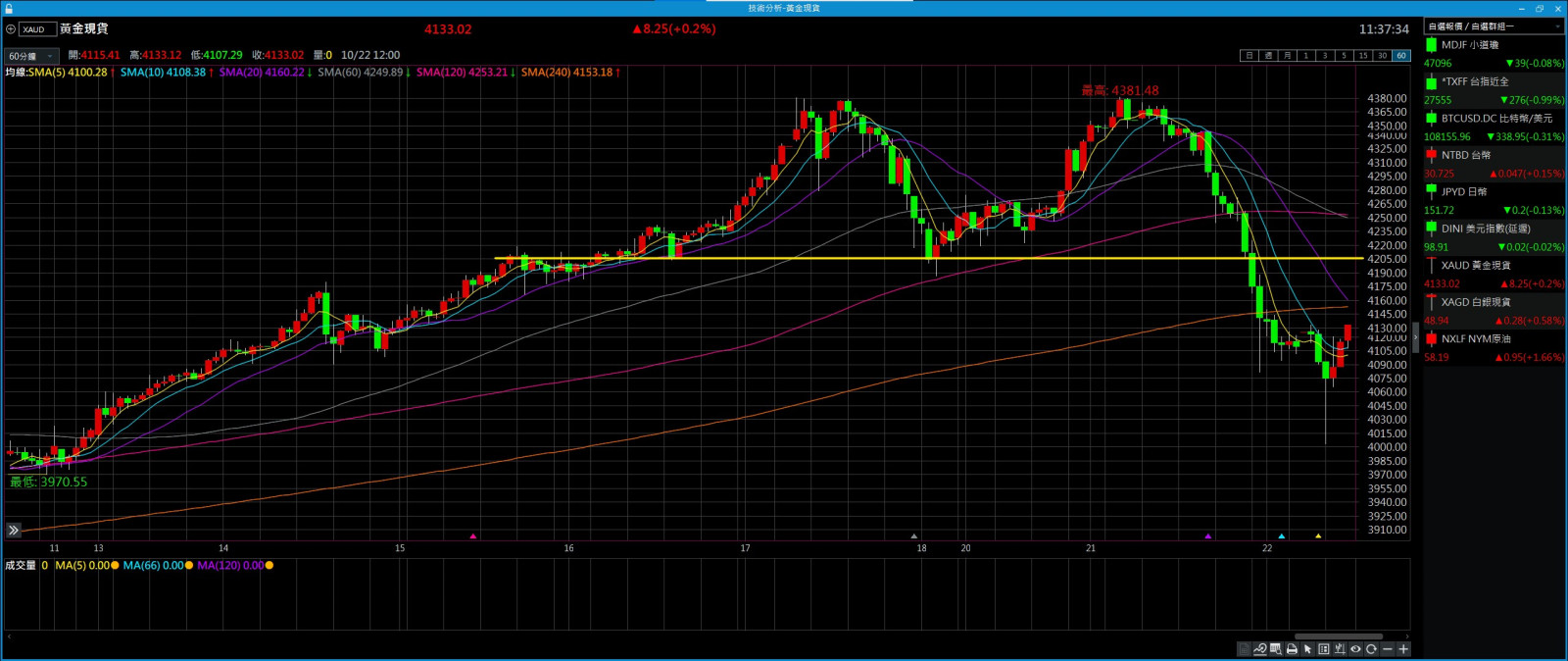Zoom out chart with minus icon
This screenshot has width=1568, height=661.
(1387, 649)
